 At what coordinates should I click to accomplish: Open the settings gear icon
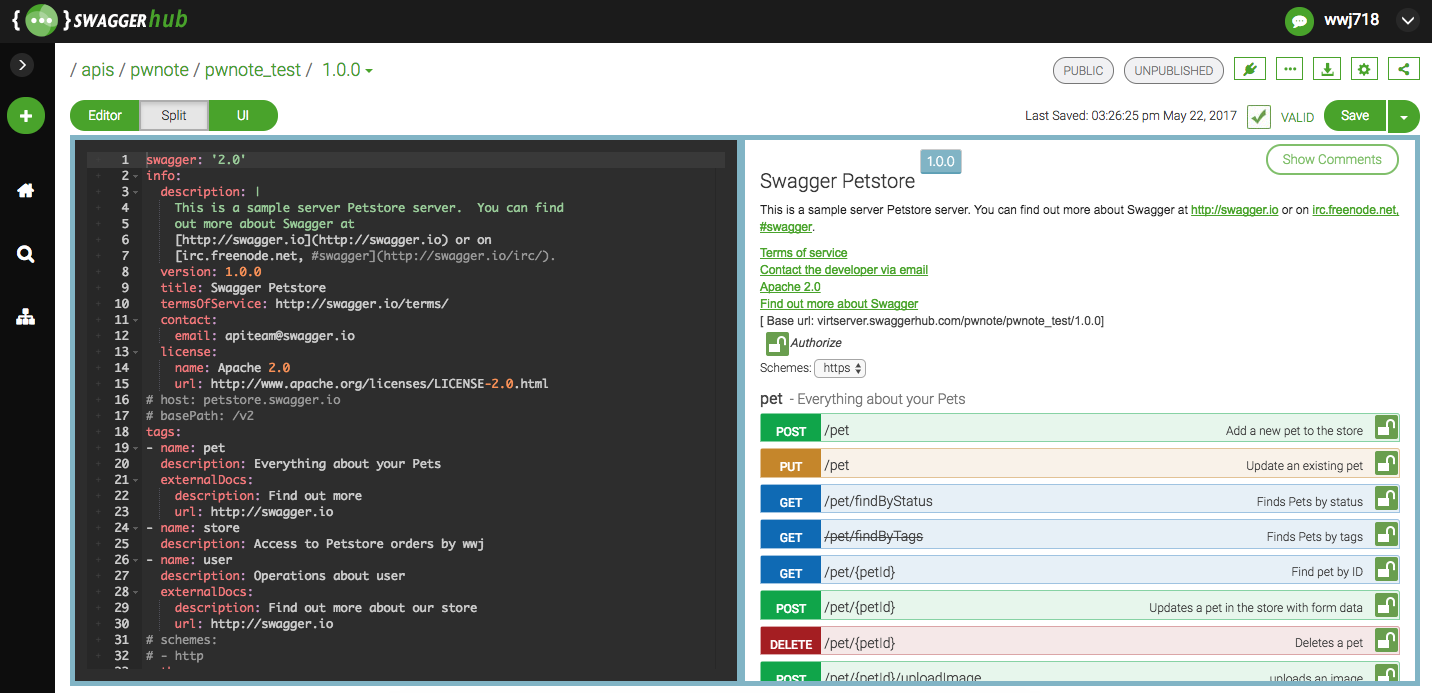1365,70
